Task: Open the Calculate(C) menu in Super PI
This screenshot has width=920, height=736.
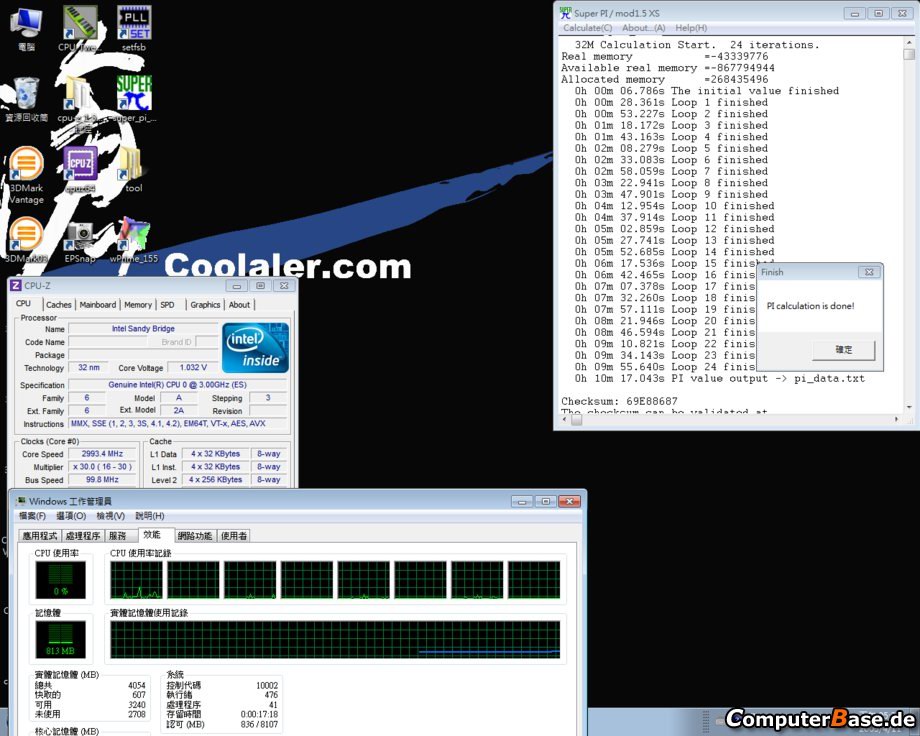Action: click(x=586, y=28)
